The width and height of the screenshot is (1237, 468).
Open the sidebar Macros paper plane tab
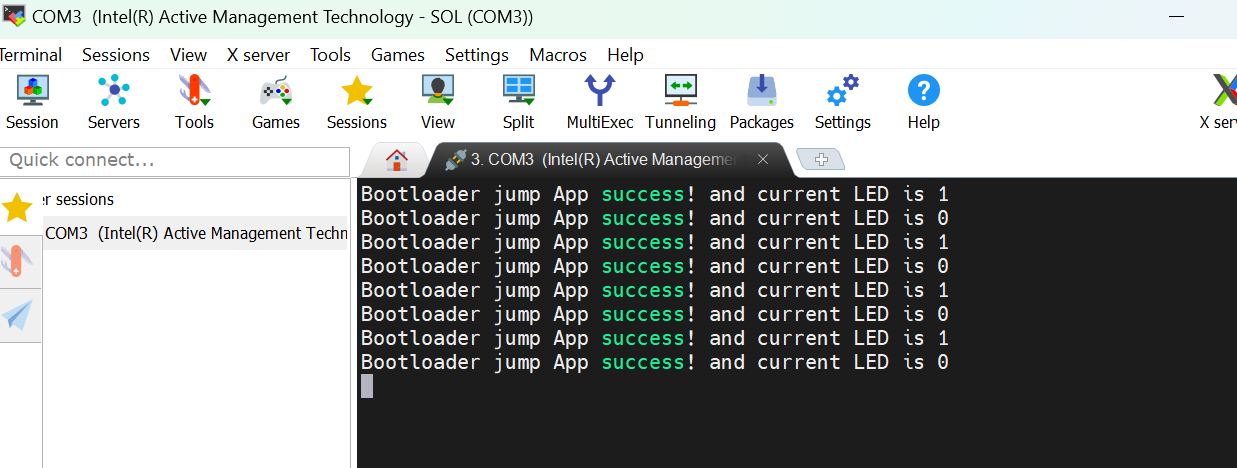point(18,315)
